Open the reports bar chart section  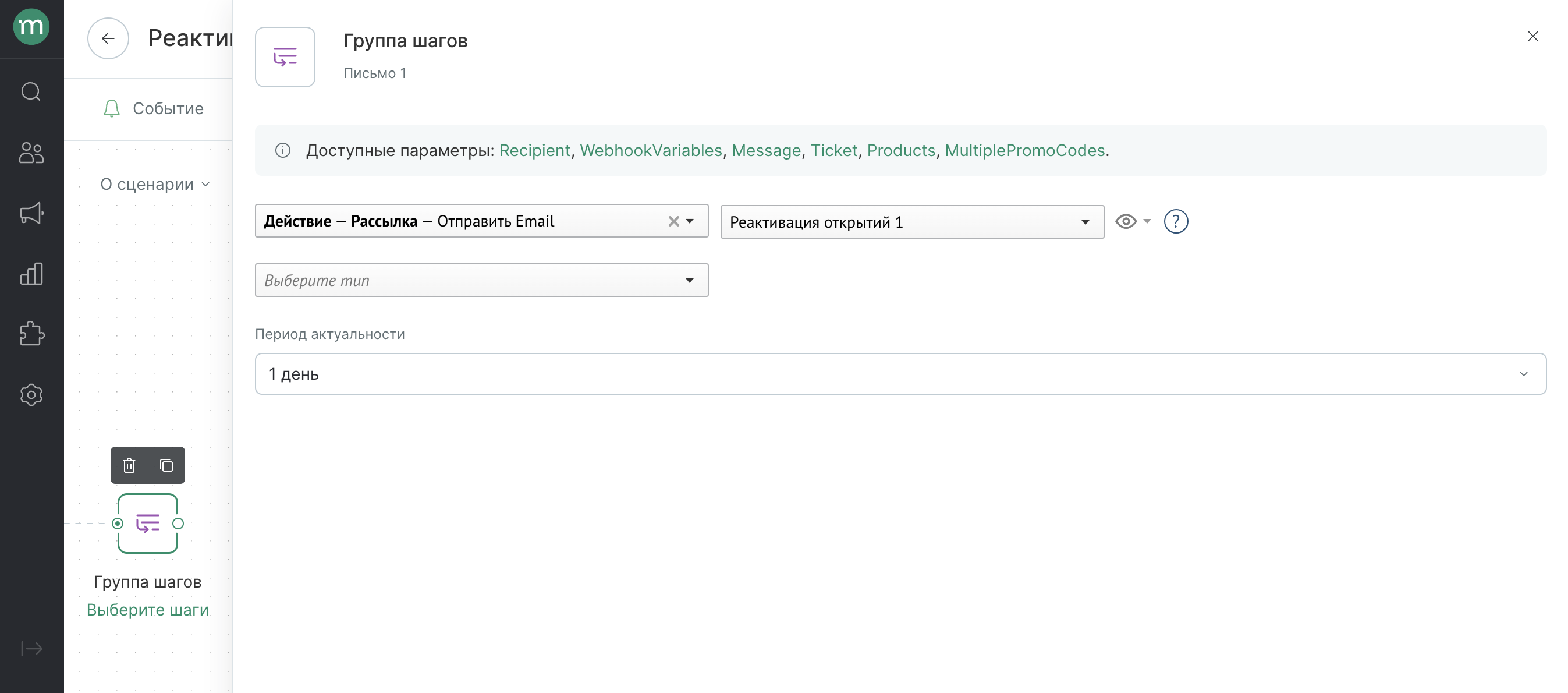point(31,274)
